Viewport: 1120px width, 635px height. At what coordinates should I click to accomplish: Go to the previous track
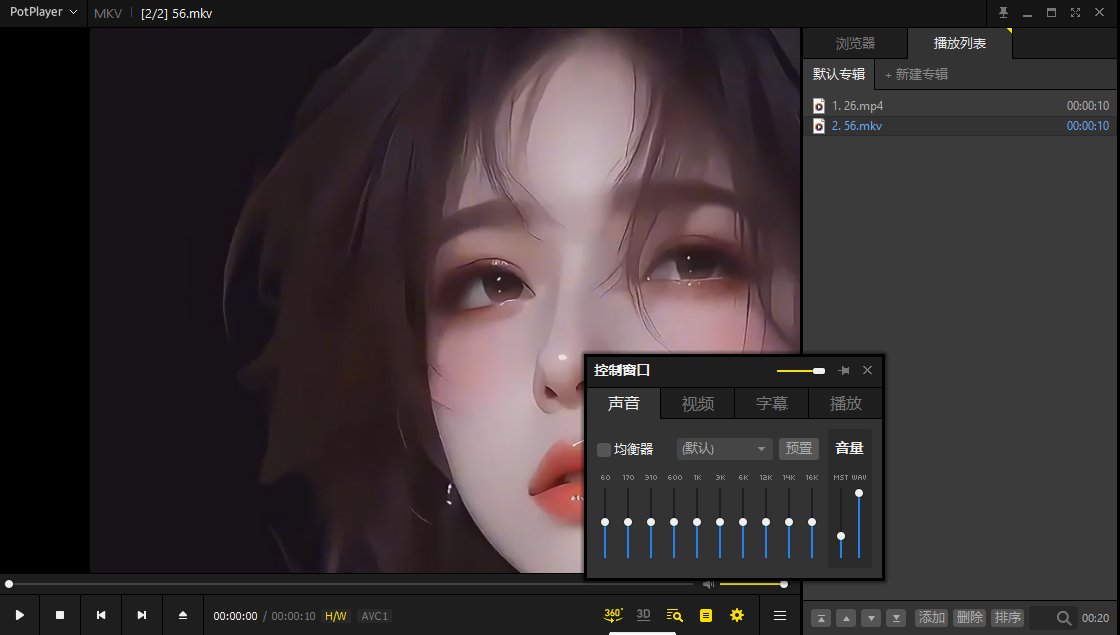coord(101,615)
